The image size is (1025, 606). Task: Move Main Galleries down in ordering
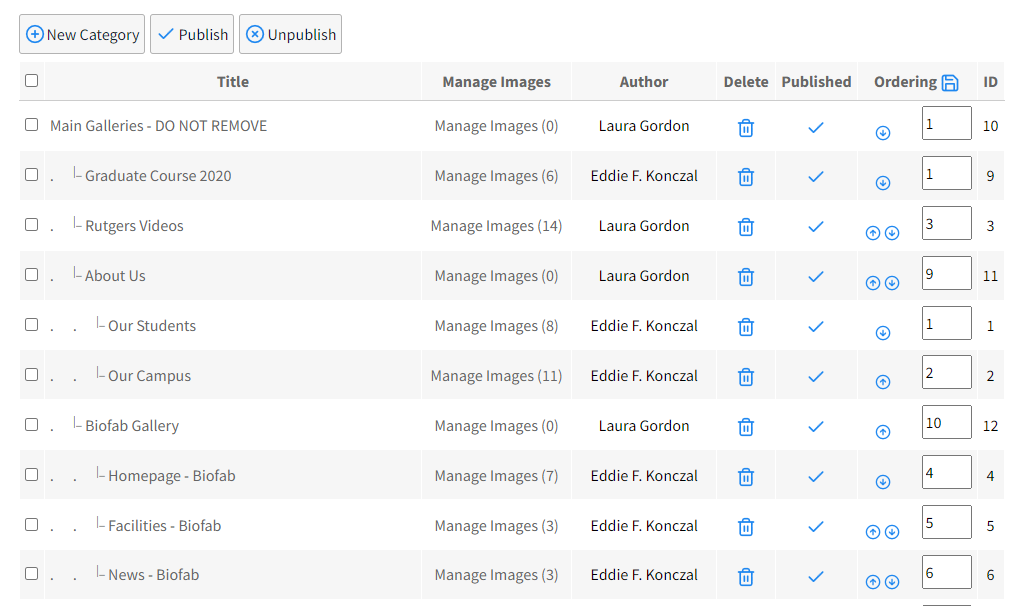click(x=882, y=133)
